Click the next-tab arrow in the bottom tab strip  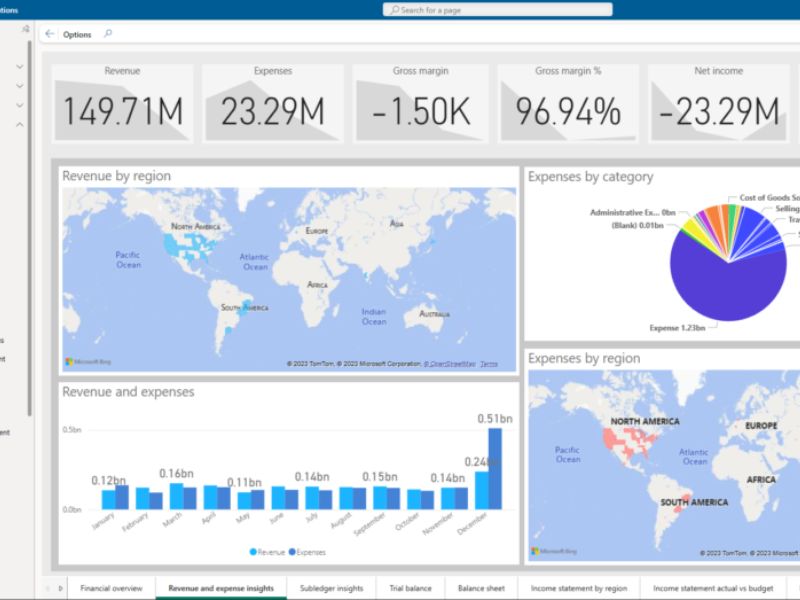click(x=58, y=587)
